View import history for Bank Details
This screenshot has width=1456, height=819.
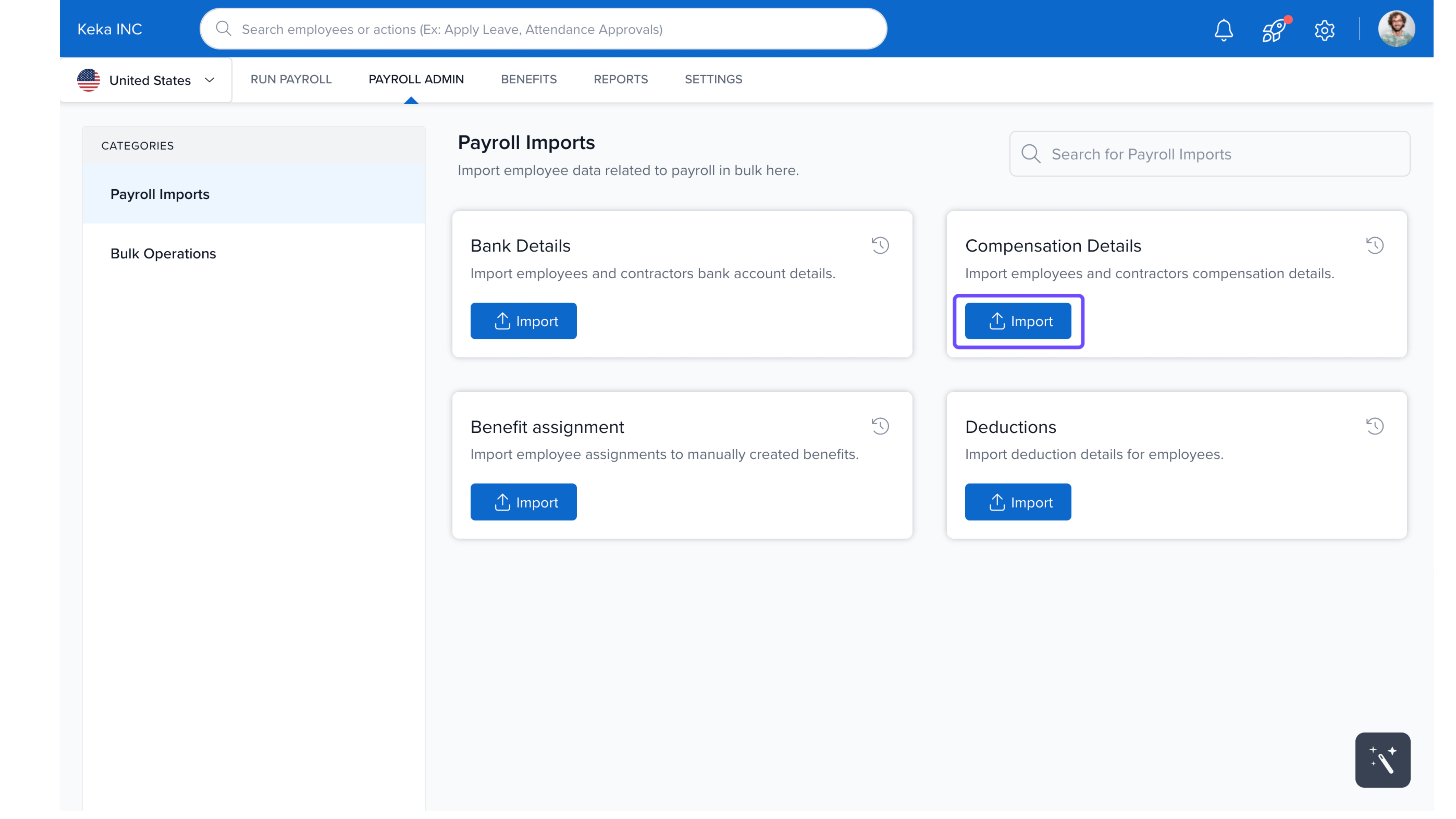880,245
